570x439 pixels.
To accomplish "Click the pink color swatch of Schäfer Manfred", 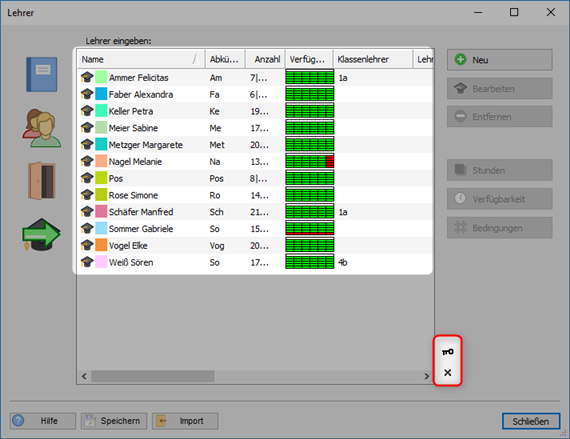I will pyautogui.click(x=101, y=212).
